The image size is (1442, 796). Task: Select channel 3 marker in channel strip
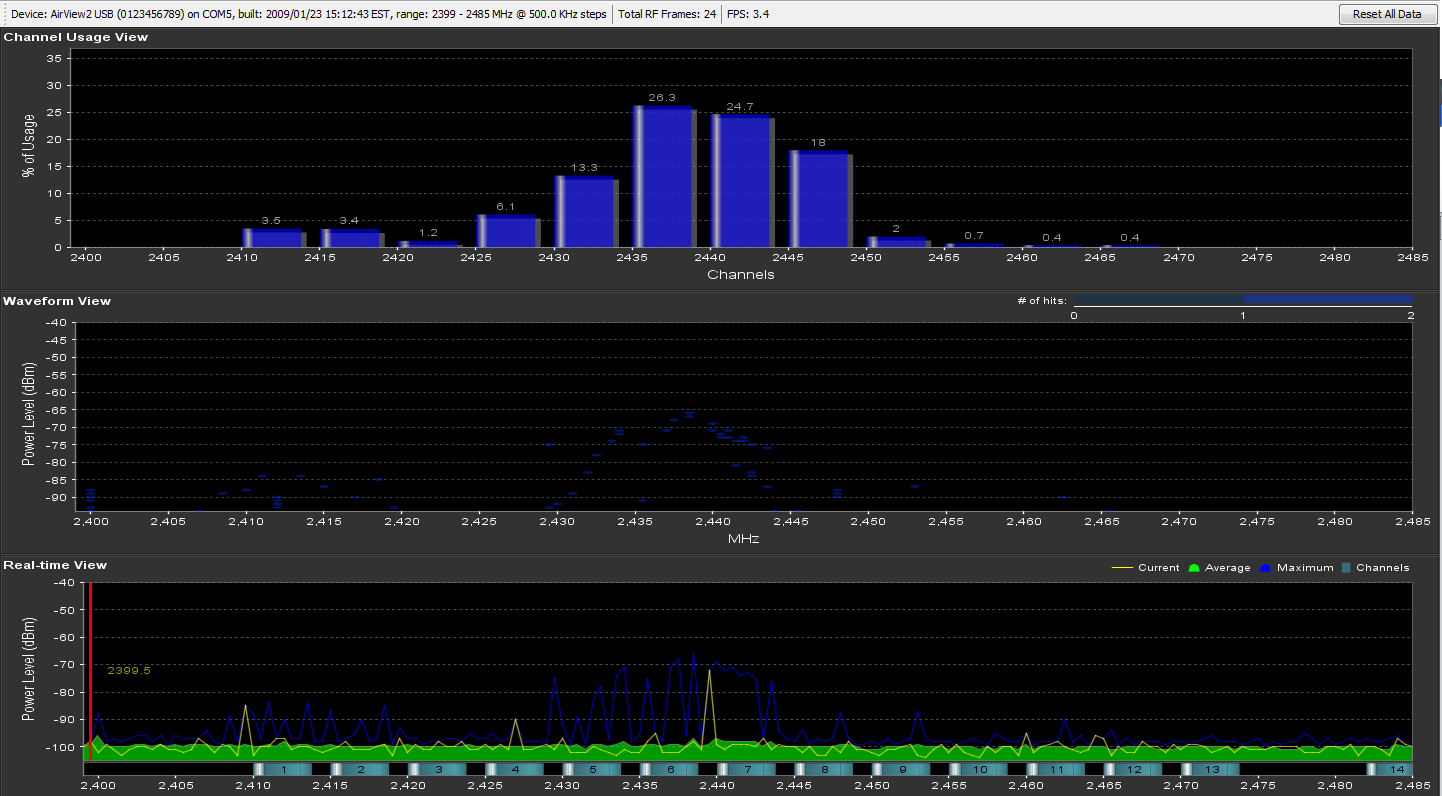coord(436,769)
